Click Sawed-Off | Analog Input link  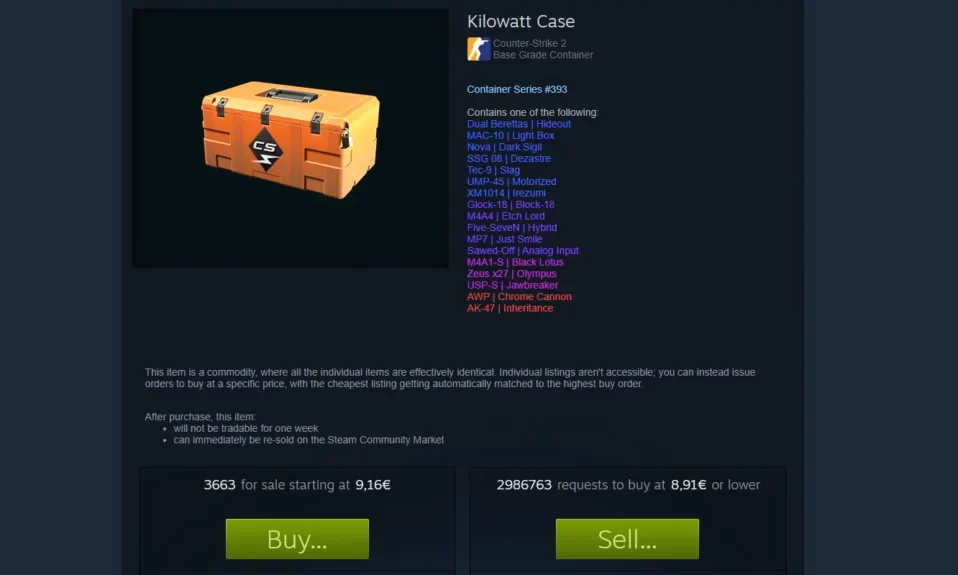coord(522,251)
